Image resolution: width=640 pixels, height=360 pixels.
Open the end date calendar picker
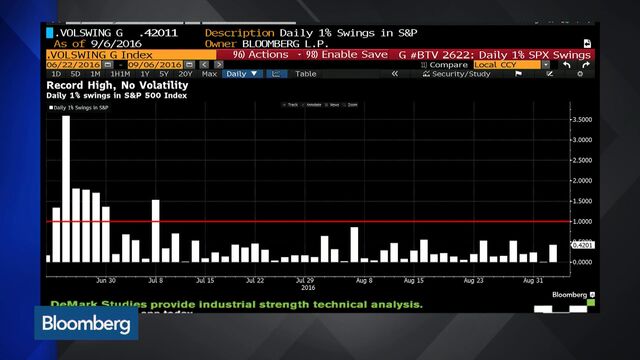(189, 65)
